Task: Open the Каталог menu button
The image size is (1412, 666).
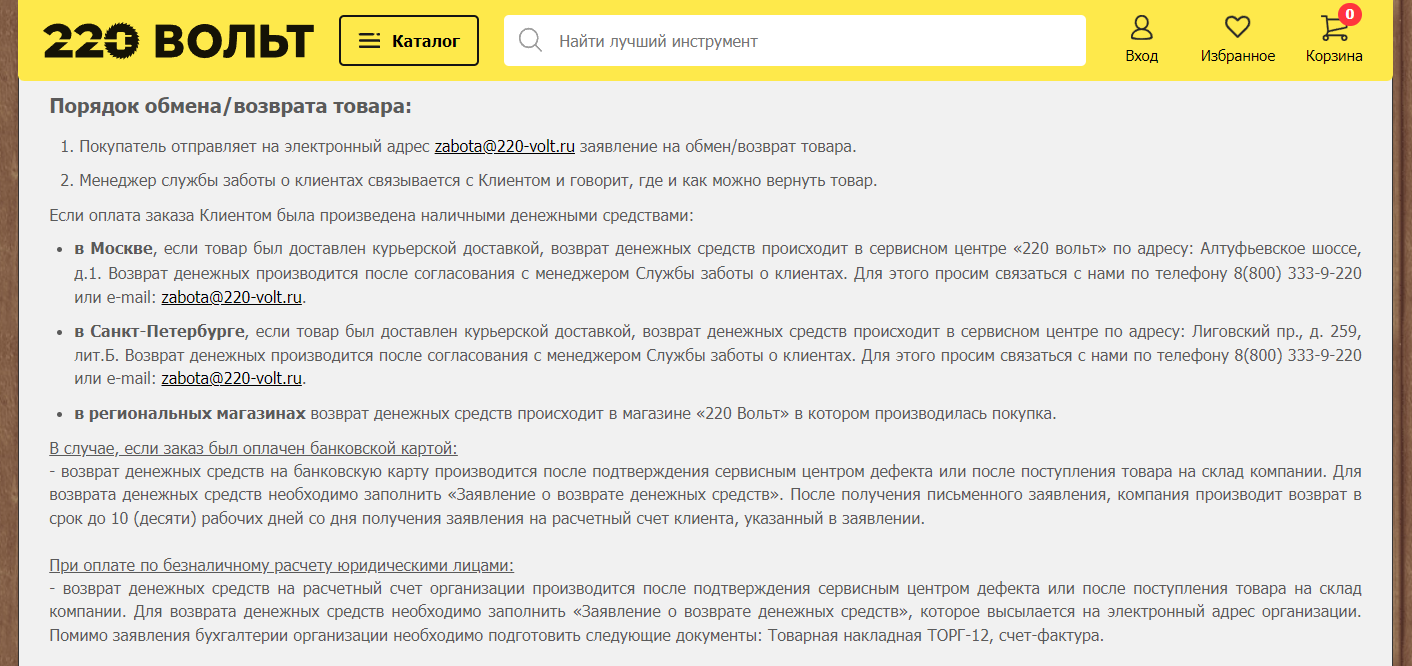Action: pyautogui.click(x=409, y=41)
